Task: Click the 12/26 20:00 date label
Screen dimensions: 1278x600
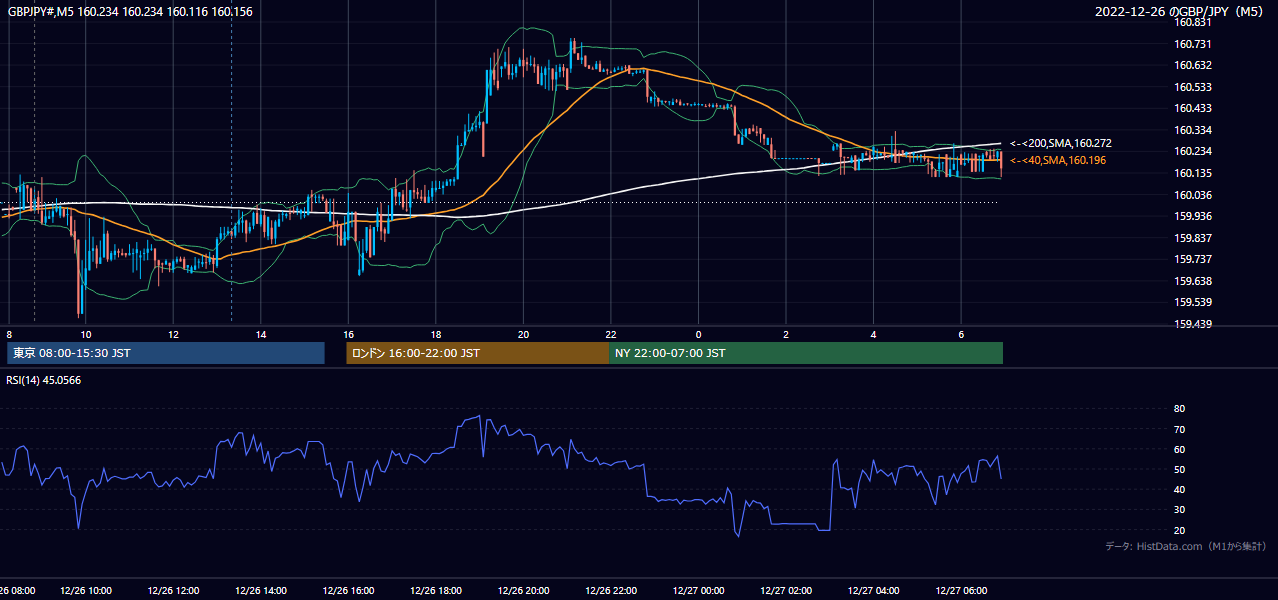Action: pyautogui.click(x=523, y=590)
